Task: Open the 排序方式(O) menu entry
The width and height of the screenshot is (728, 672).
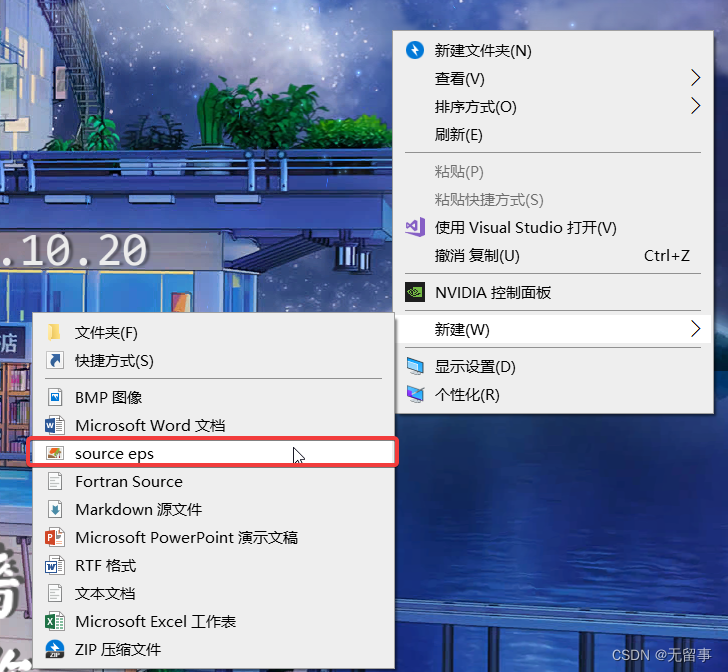Action: 553,106
